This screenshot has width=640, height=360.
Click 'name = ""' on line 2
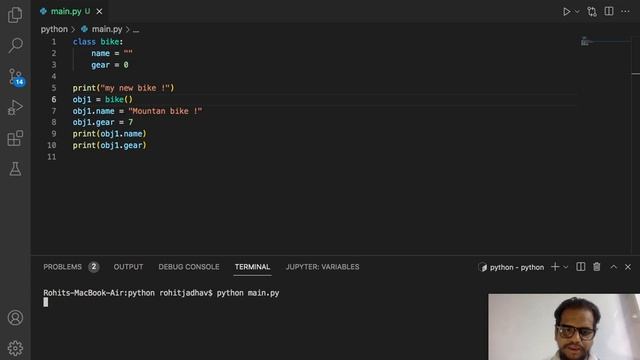(x=112, y=53)
